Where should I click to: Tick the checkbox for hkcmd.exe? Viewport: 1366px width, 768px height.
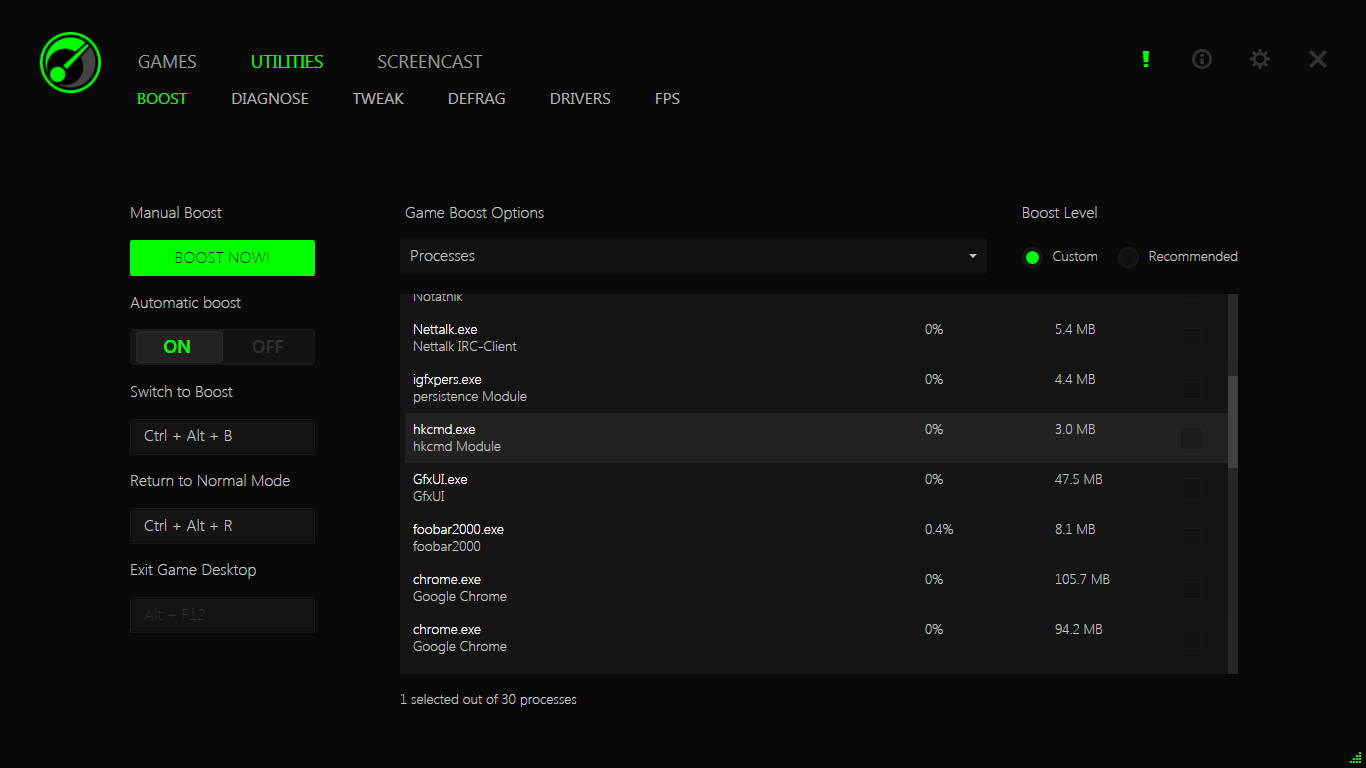[1191, 438]
